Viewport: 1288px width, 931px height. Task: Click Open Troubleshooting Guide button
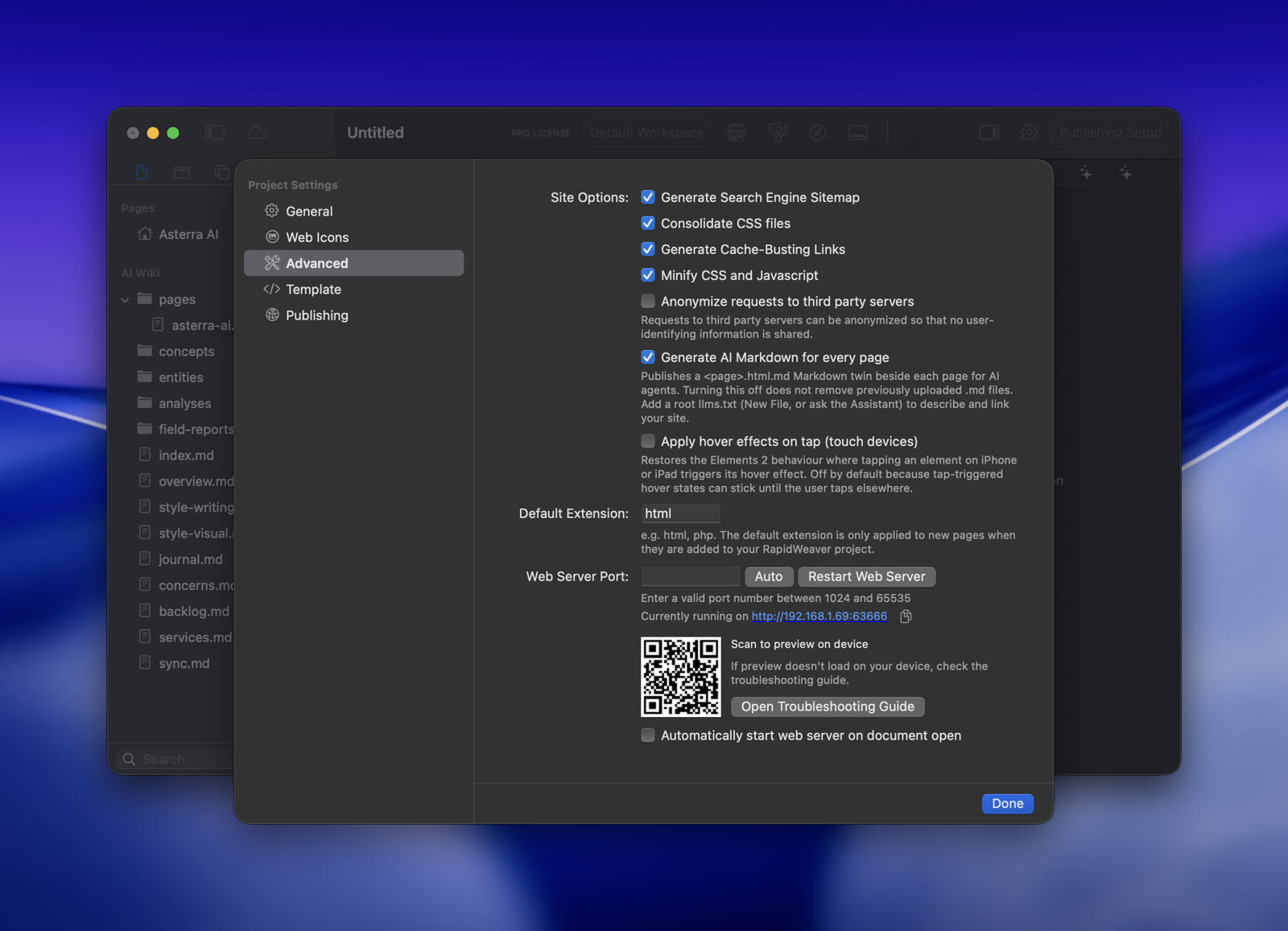tap(828, 706)
